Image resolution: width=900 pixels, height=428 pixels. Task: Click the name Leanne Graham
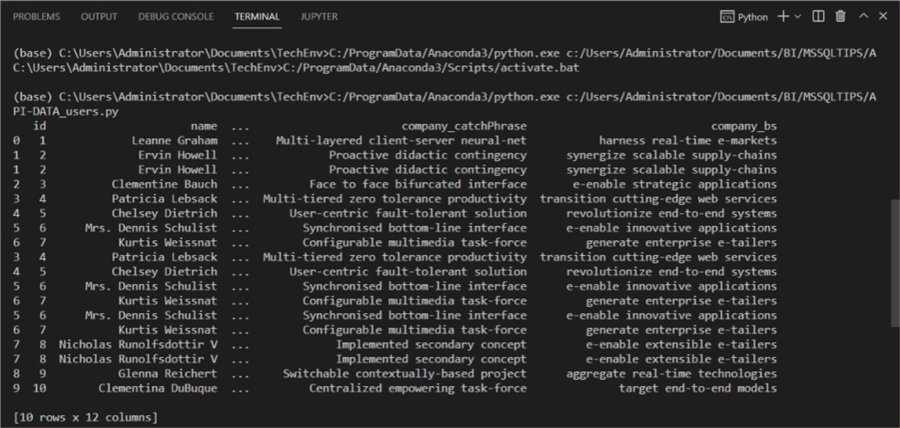[174, 141]
